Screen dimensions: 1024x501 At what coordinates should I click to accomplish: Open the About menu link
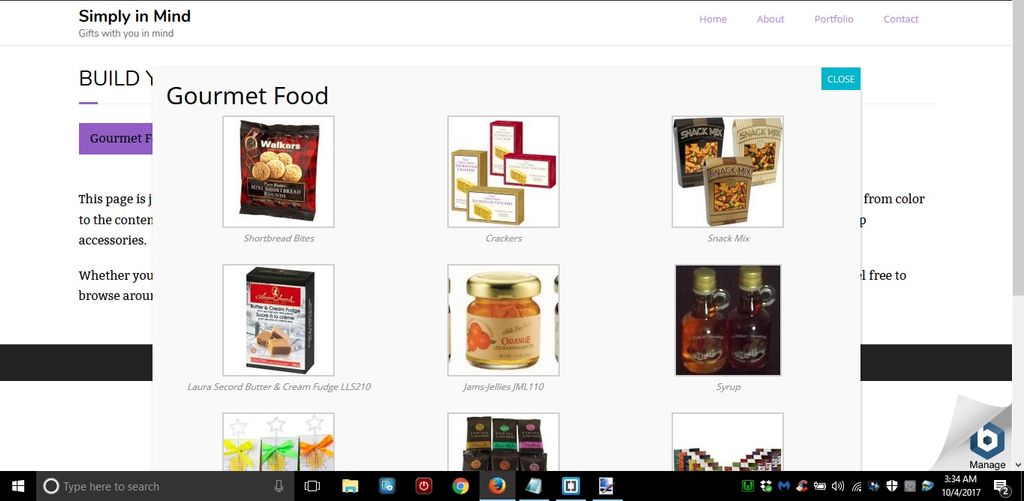[x=771, y=19]
